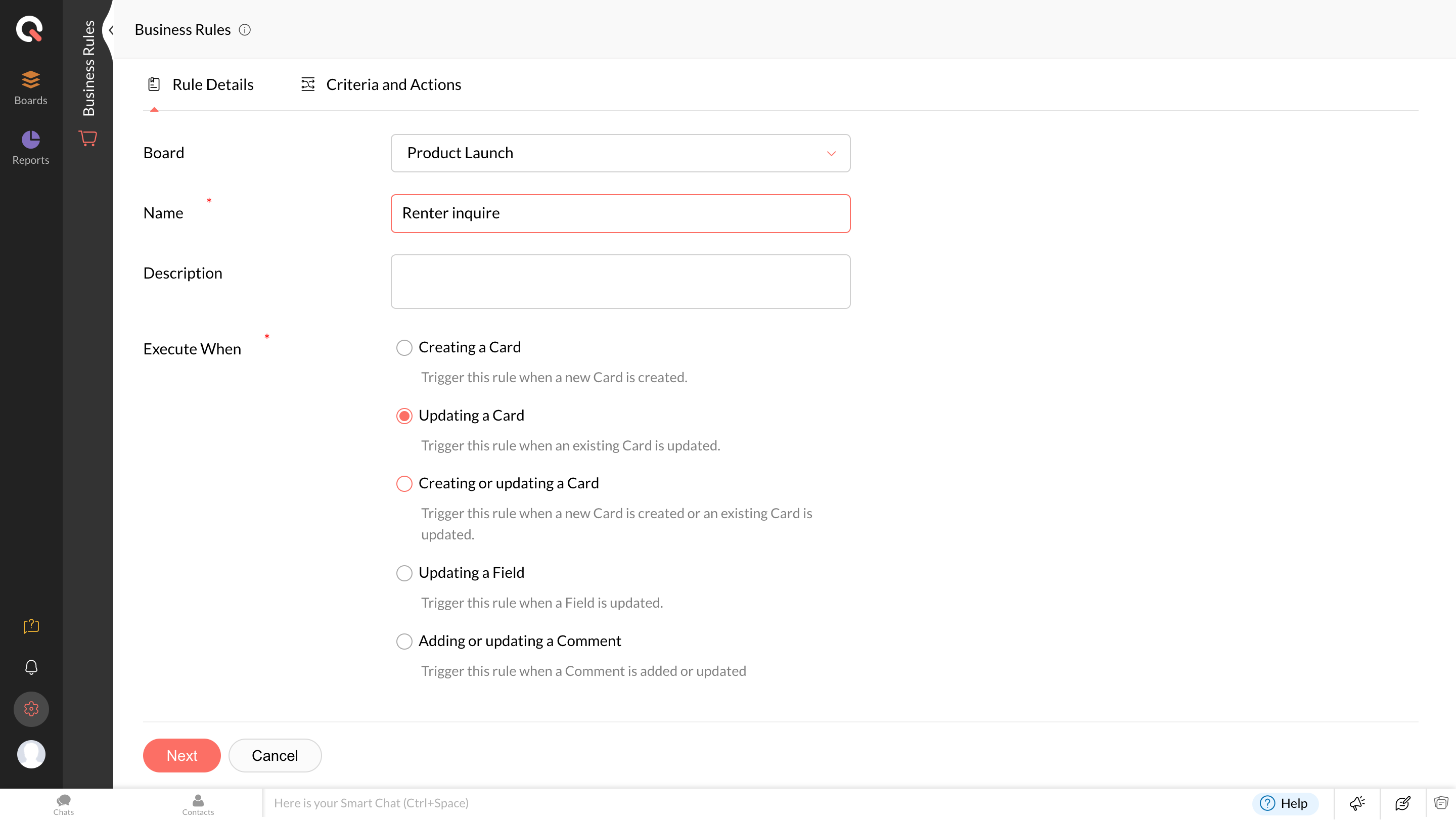This screenshot has width=1456, height=821.
Task: Switch to the Rule Details tab
Action: [x=201, y=85]
